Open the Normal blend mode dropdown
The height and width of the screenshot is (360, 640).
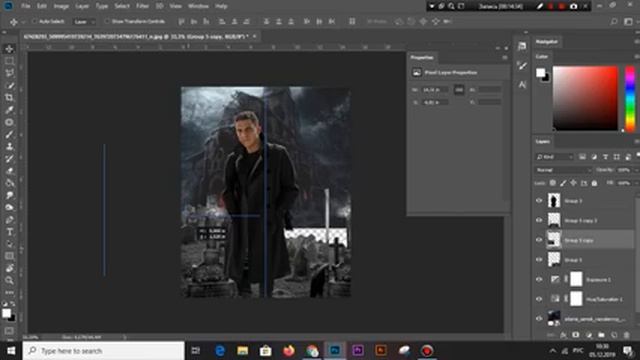pos(563,170)
